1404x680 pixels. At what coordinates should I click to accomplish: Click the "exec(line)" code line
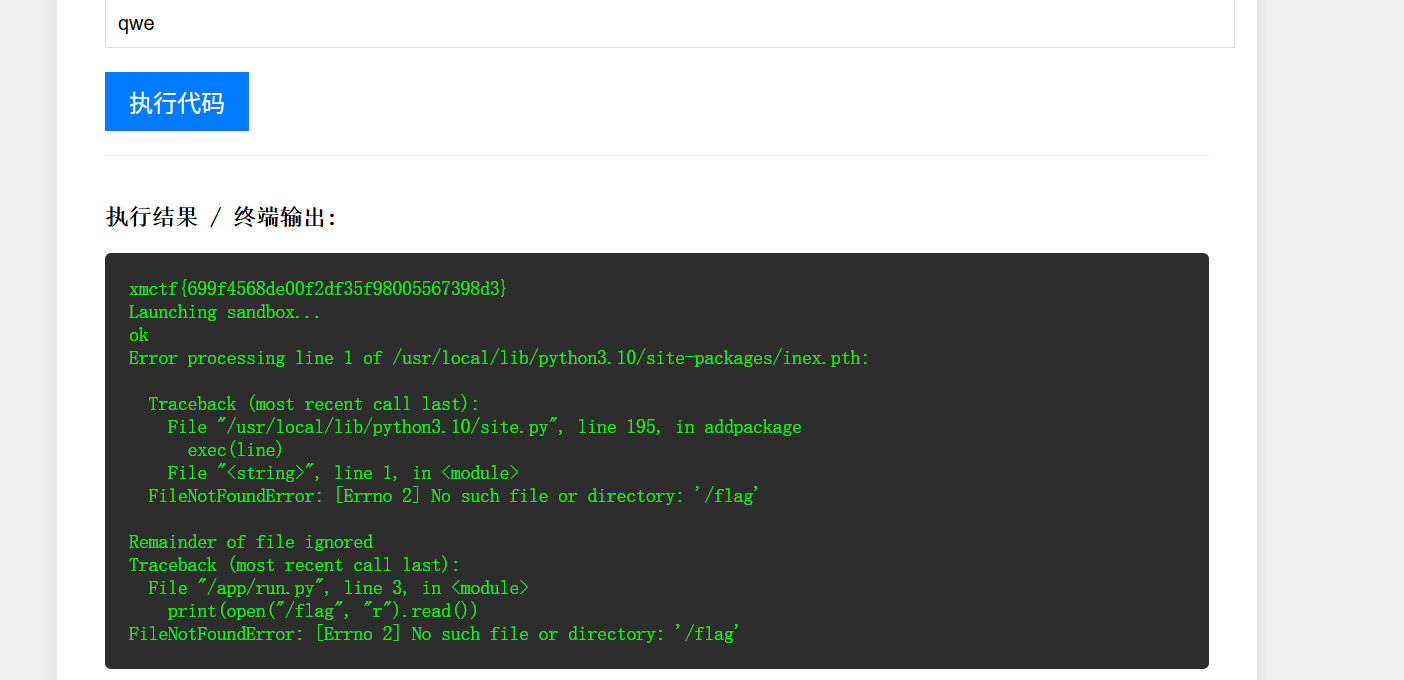[x=235, y=450]
